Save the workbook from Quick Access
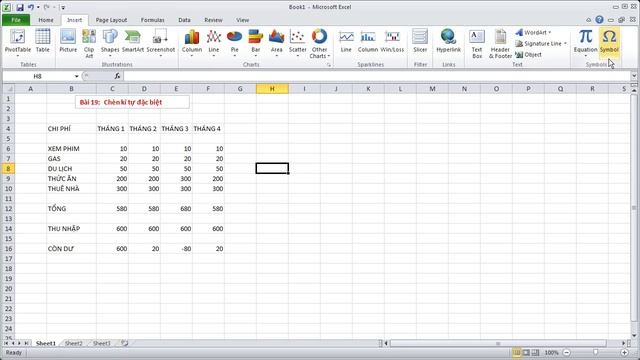 (20, 7)
